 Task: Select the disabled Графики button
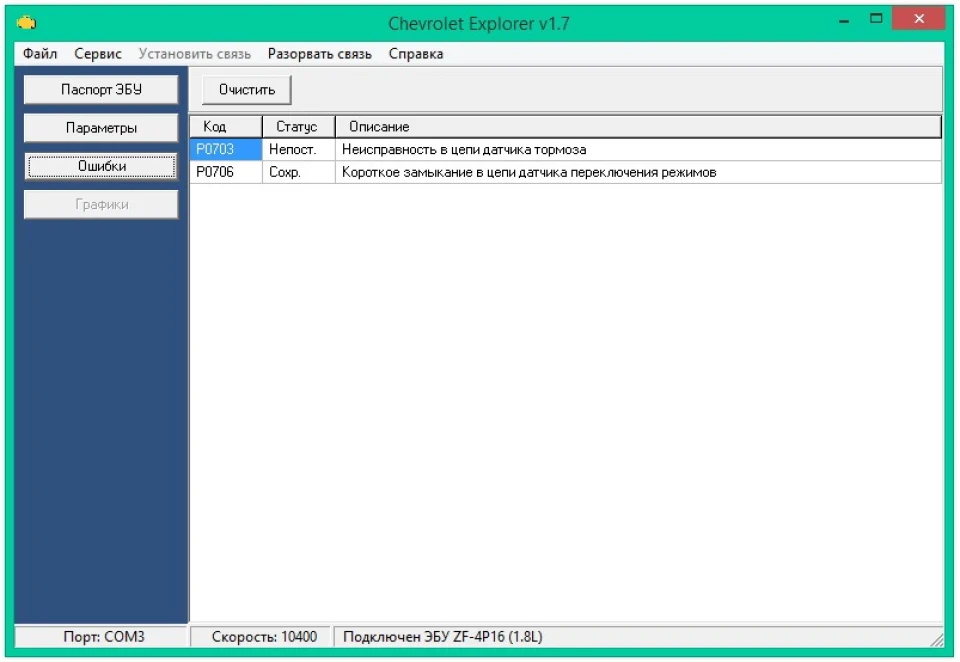(x=101, y=205)
